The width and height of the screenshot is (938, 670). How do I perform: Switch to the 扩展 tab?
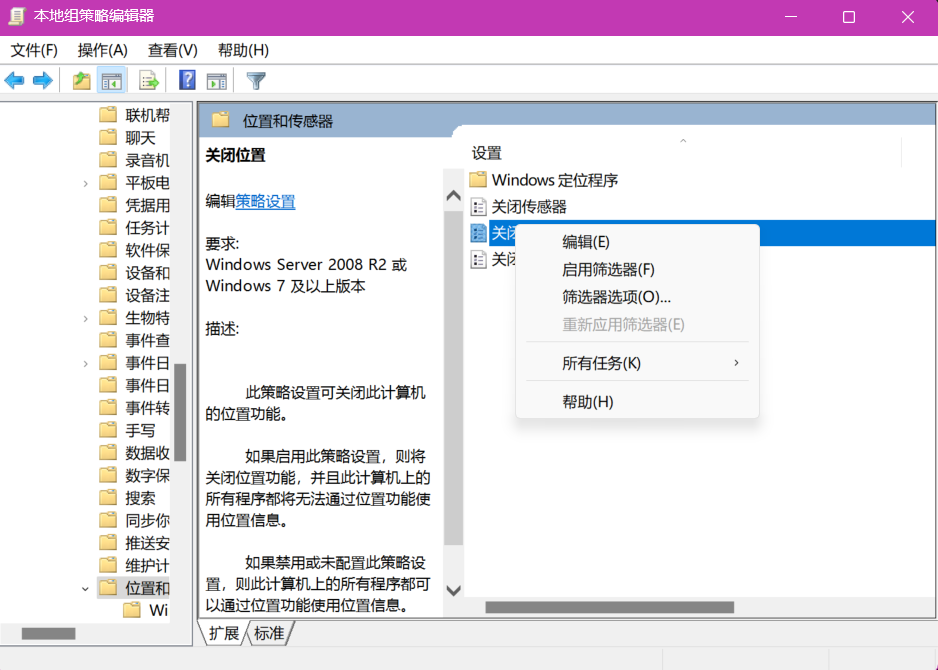coord(224,634)
